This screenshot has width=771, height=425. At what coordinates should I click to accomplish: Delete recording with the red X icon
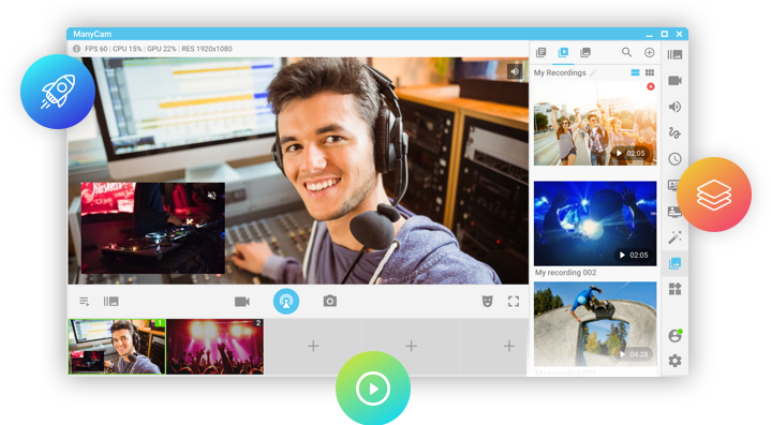tap(651, 87)
